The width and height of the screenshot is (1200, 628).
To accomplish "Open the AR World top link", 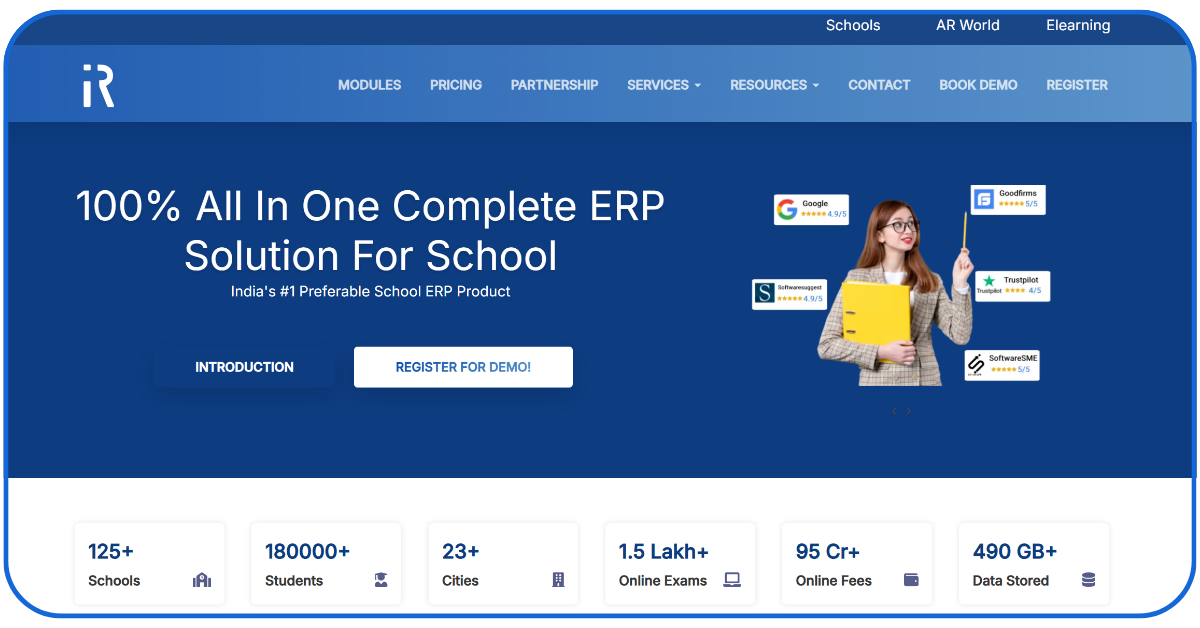I will coord(967,25).
